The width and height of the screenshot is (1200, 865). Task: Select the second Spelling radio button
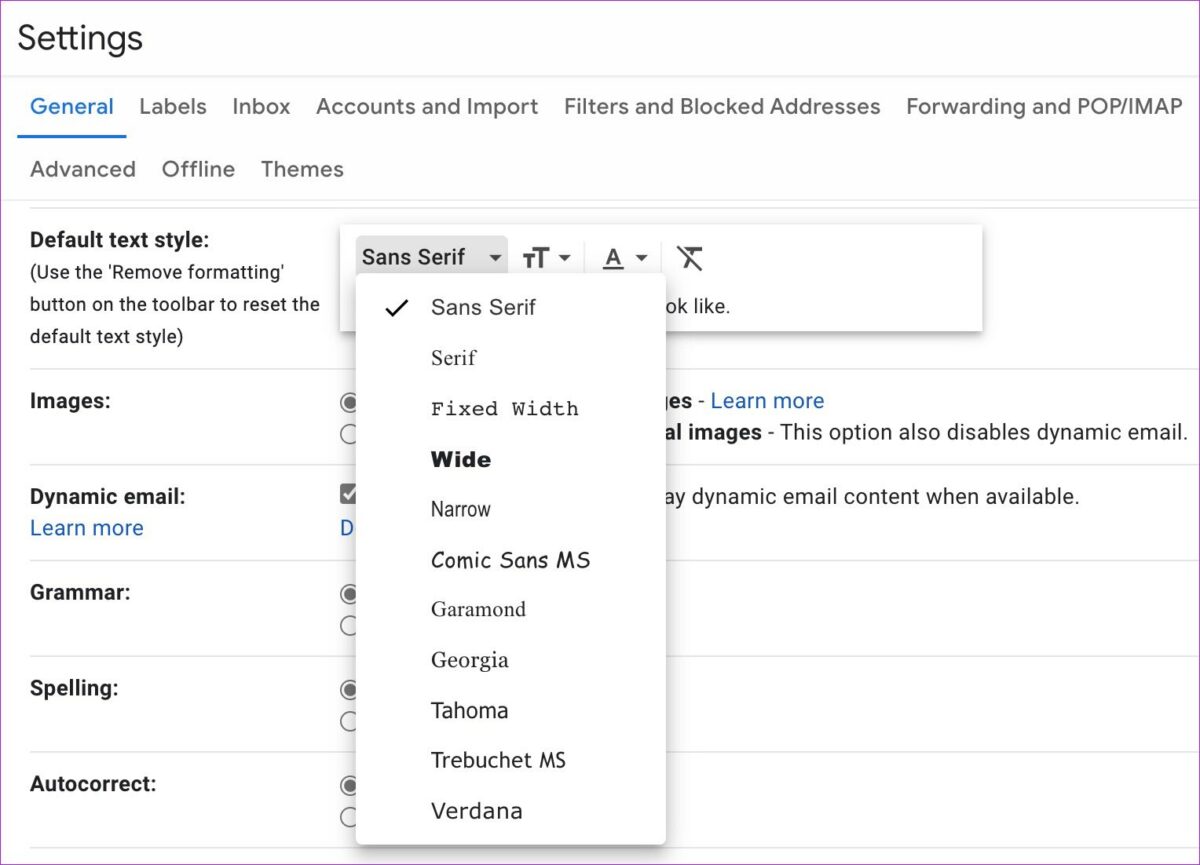pyautogui.click(x=349, y=720)
